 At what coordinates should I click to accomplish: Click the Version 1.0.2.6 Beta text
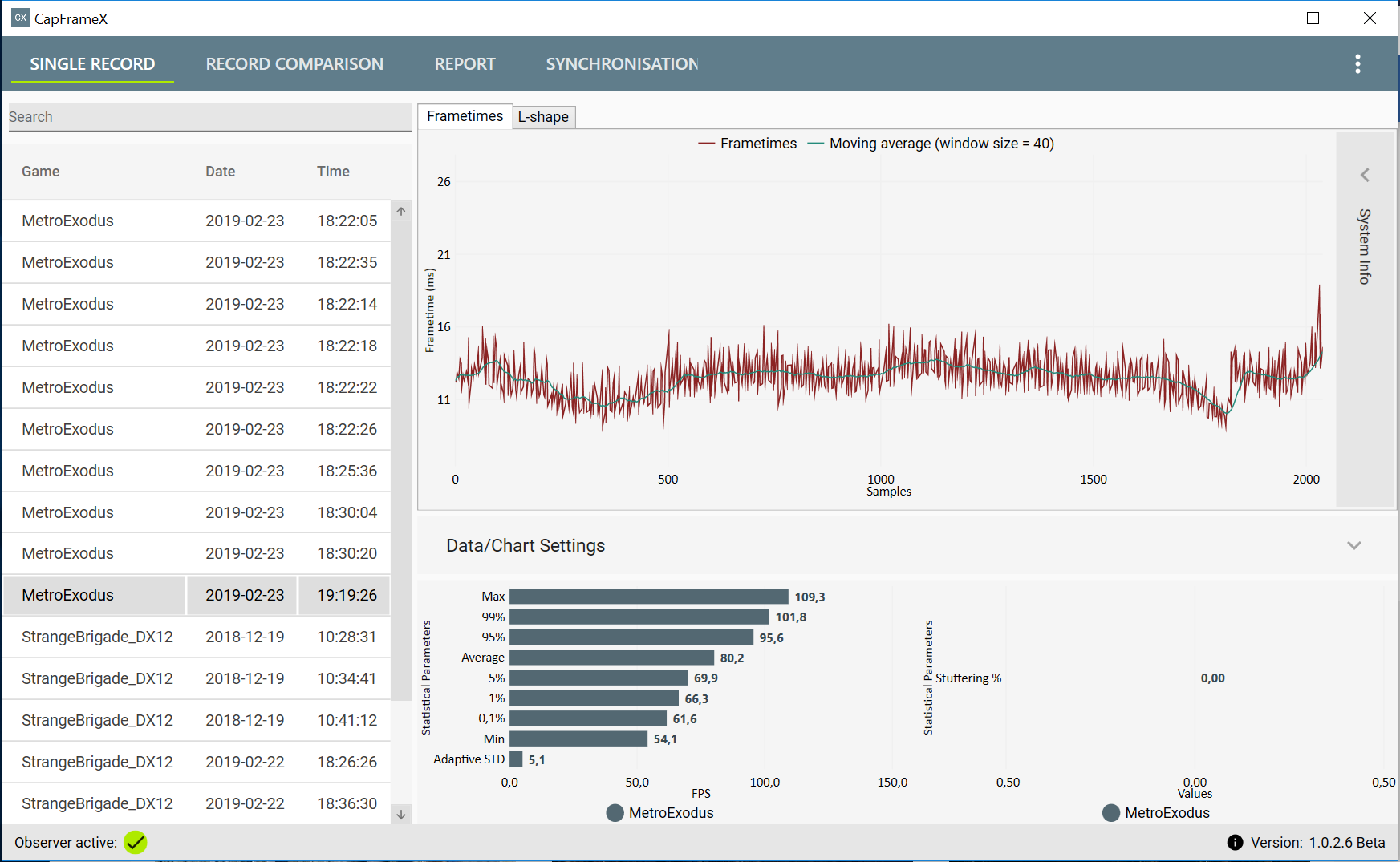click(x=1317, y=842)
